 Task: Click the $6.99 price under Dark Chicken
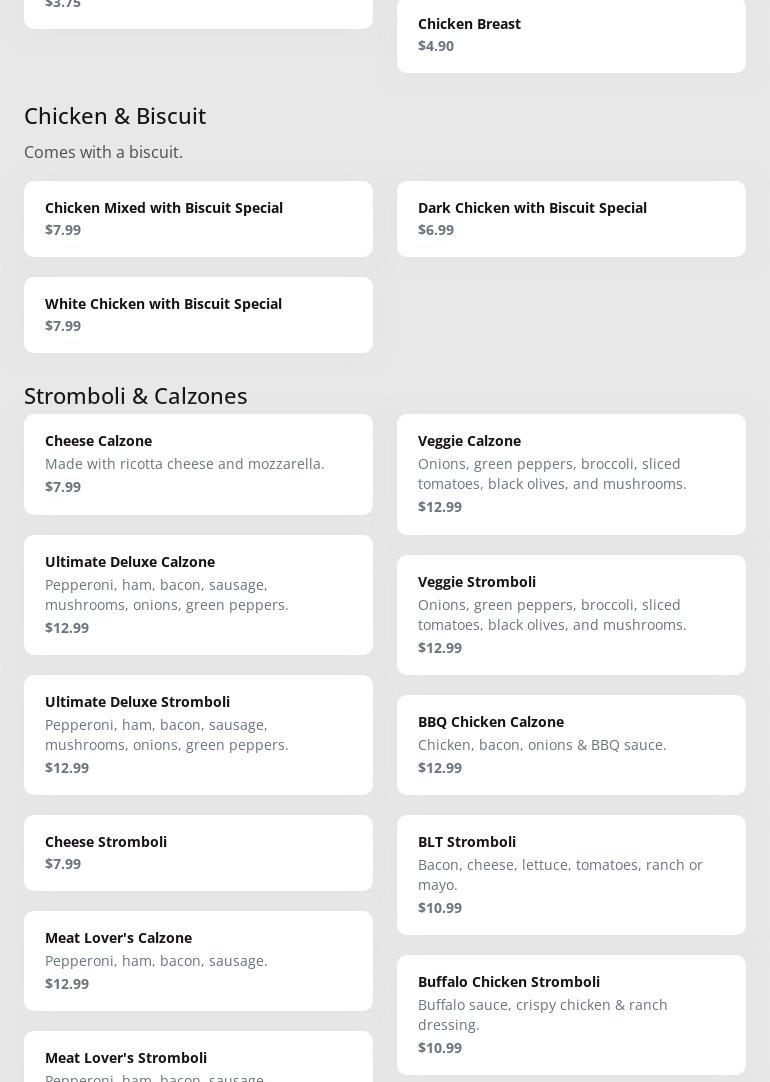(436, 230)
